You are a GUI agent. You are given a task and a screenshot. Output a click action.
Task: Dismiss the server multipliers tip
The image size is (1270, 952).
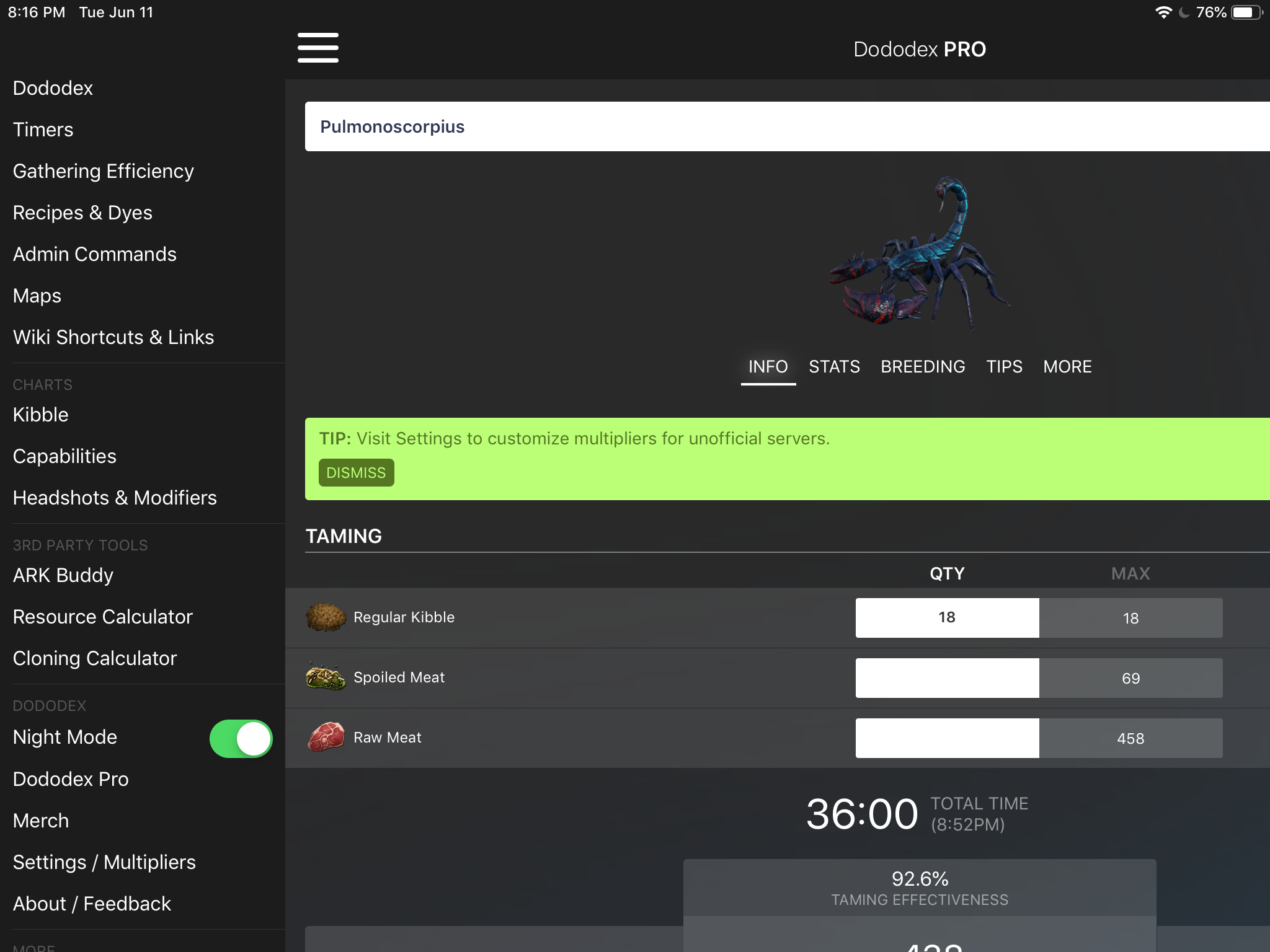click(x=355, y=472)
